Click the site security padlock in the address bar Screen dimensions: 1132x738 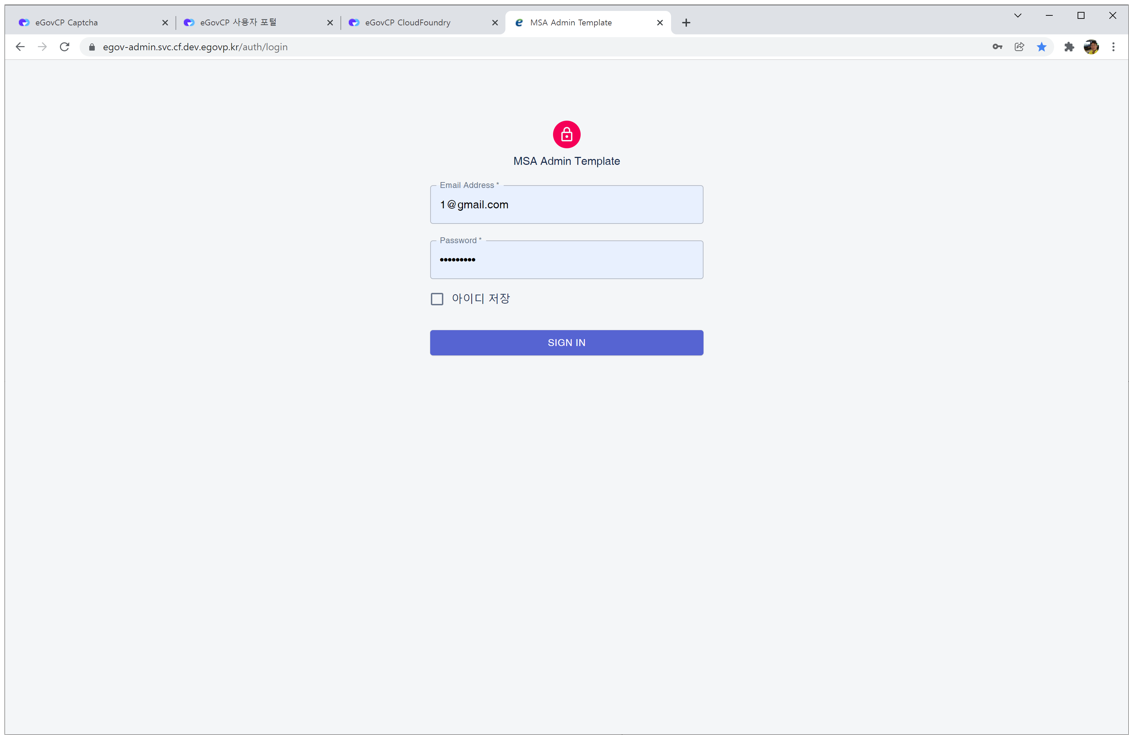[91, 46]
